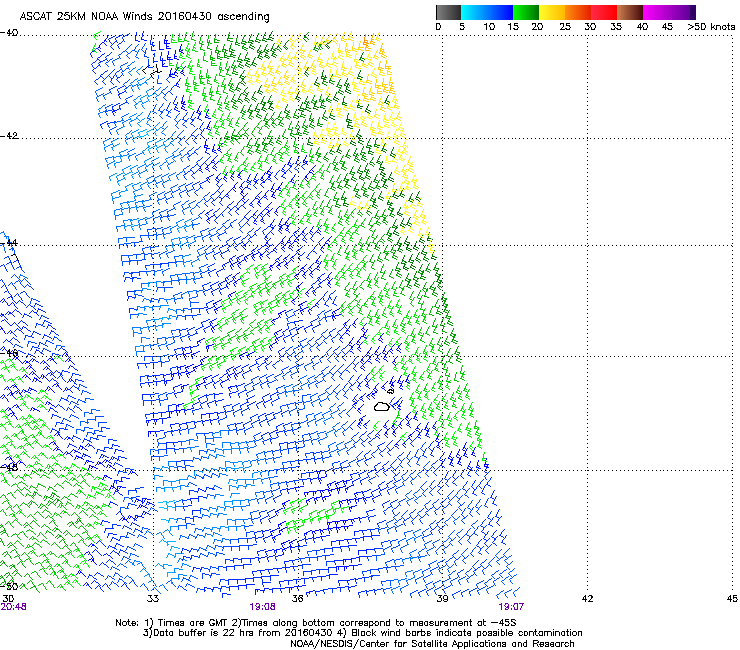Screen dimensions: 740x650
Task: Click the 45 longitude label
Action: (x=732, y=599)
